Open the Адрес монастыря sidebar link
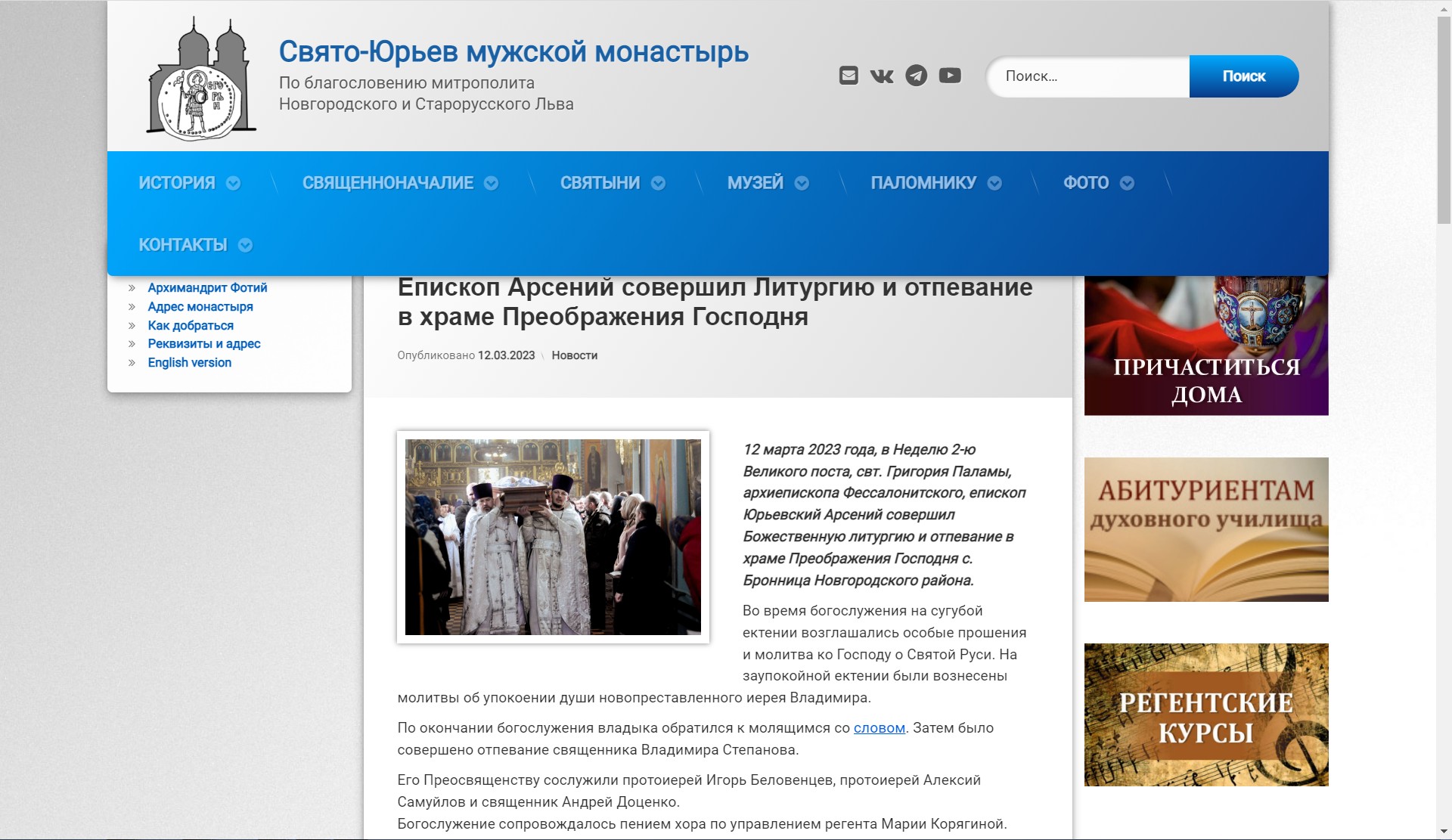 coord(200,307)
